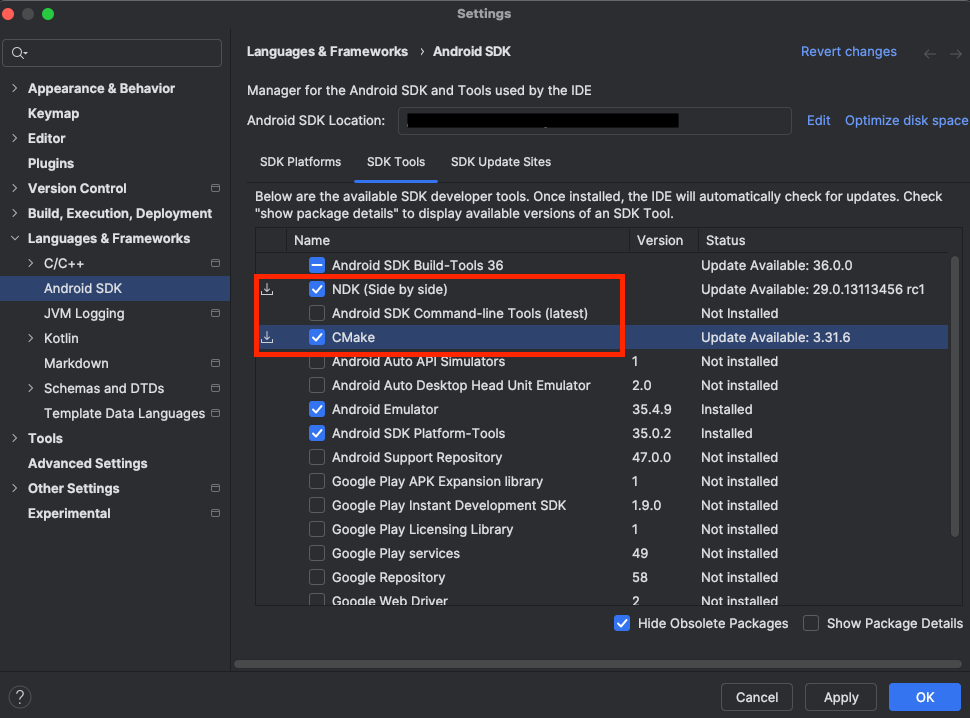
Task: Switch to SDK Platforms tab
Action: click(x=300, y=162)
